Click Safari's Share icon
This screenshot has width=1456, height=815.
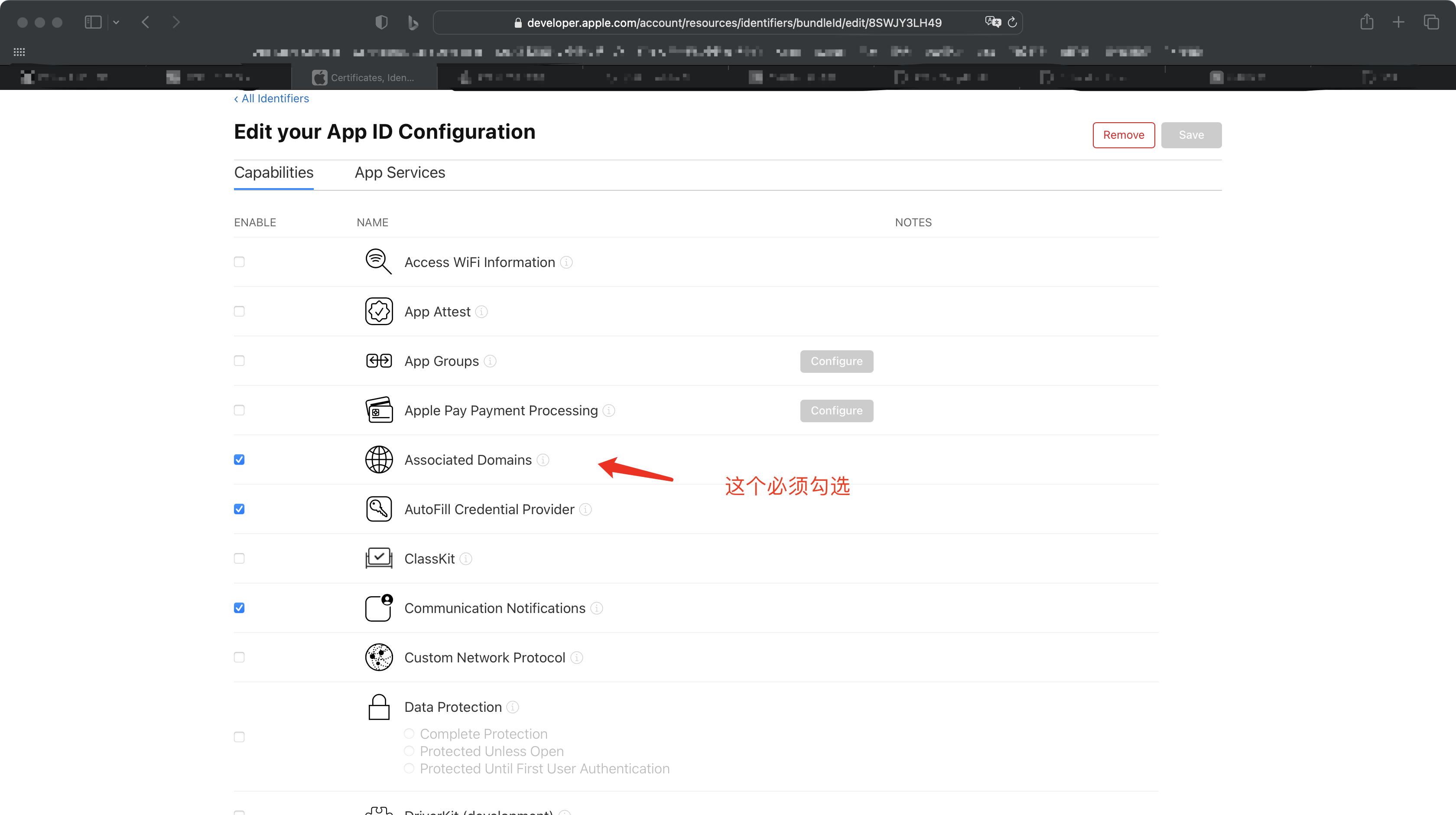tap(1367, 22)
